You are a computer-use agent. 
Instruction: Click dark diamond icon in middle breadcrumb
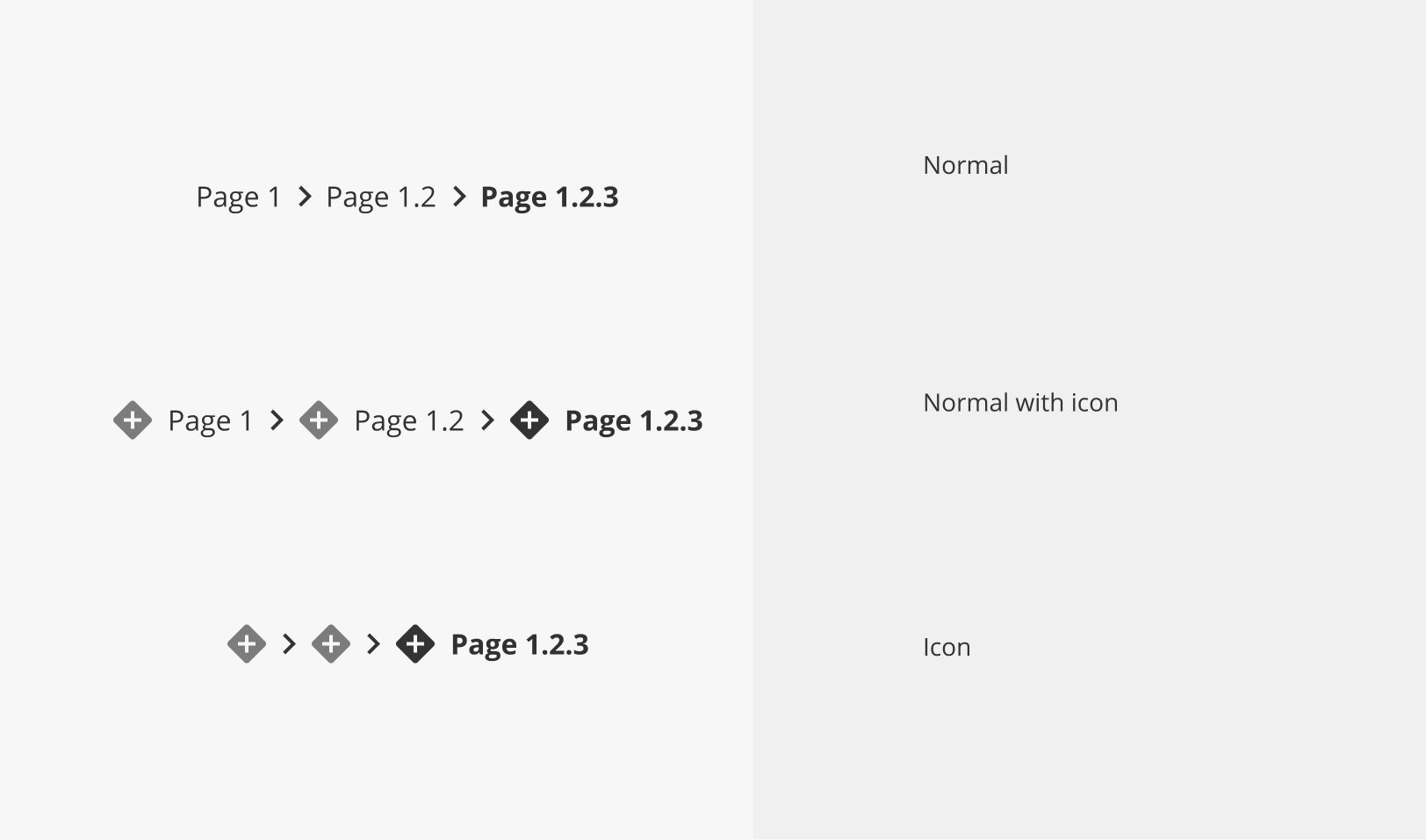click(529, 420)
